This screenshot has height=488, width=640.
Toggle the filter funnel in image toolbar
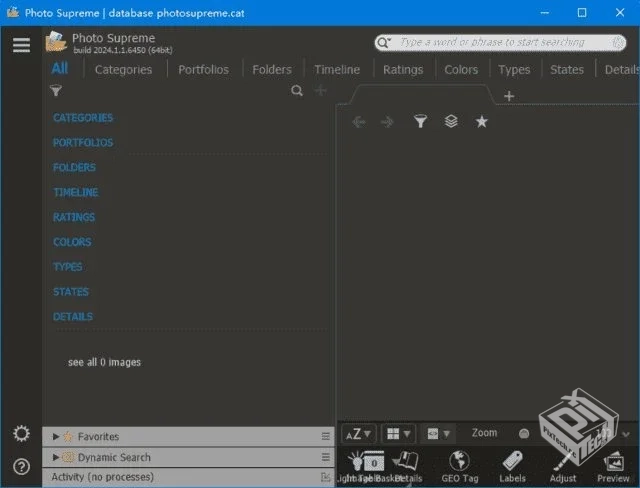click(x=421, y=121)
